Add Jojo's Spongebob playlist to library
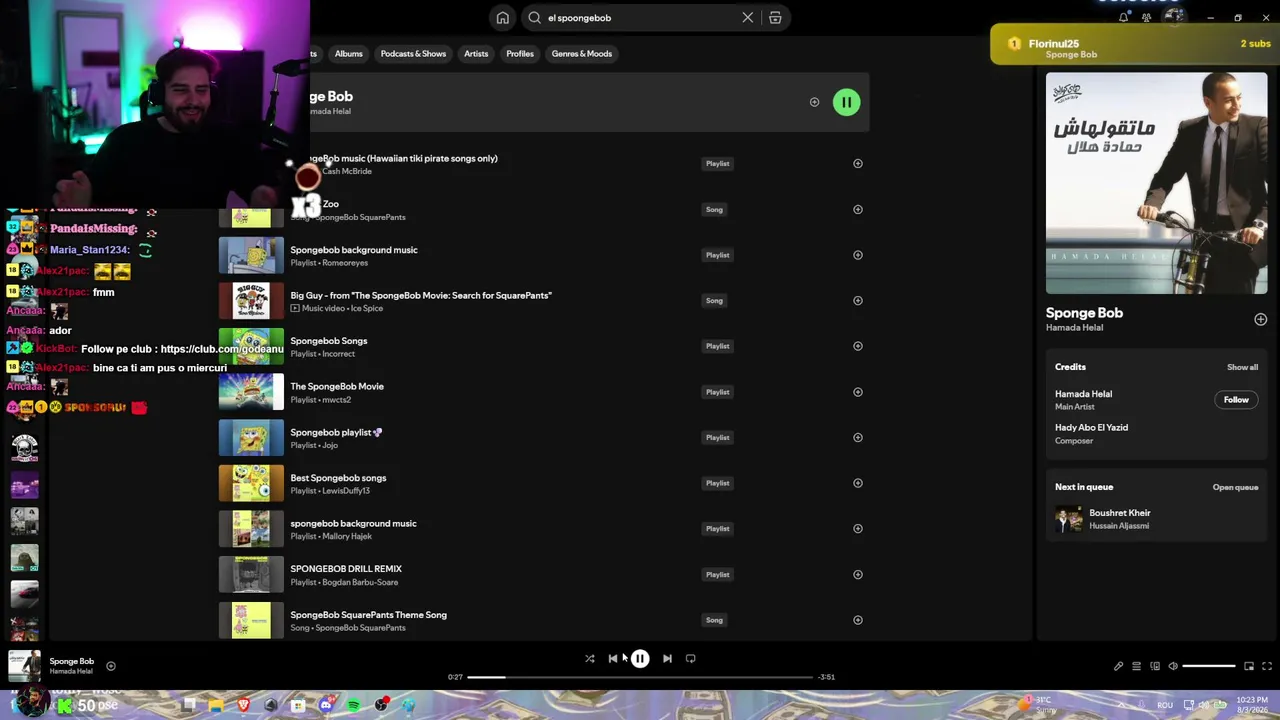The image size is (1280, 720). (857, 438)
